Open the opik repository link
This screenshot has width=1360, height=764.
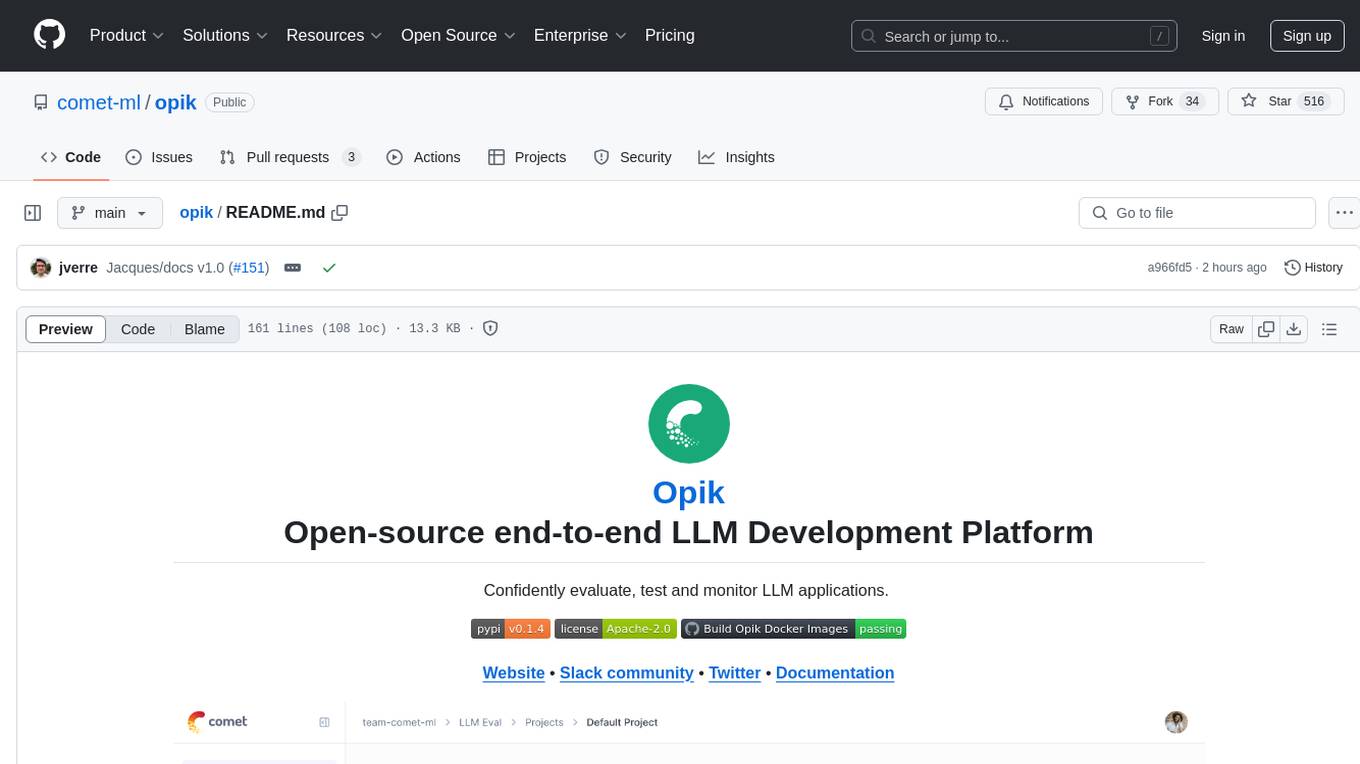[176, 102]
